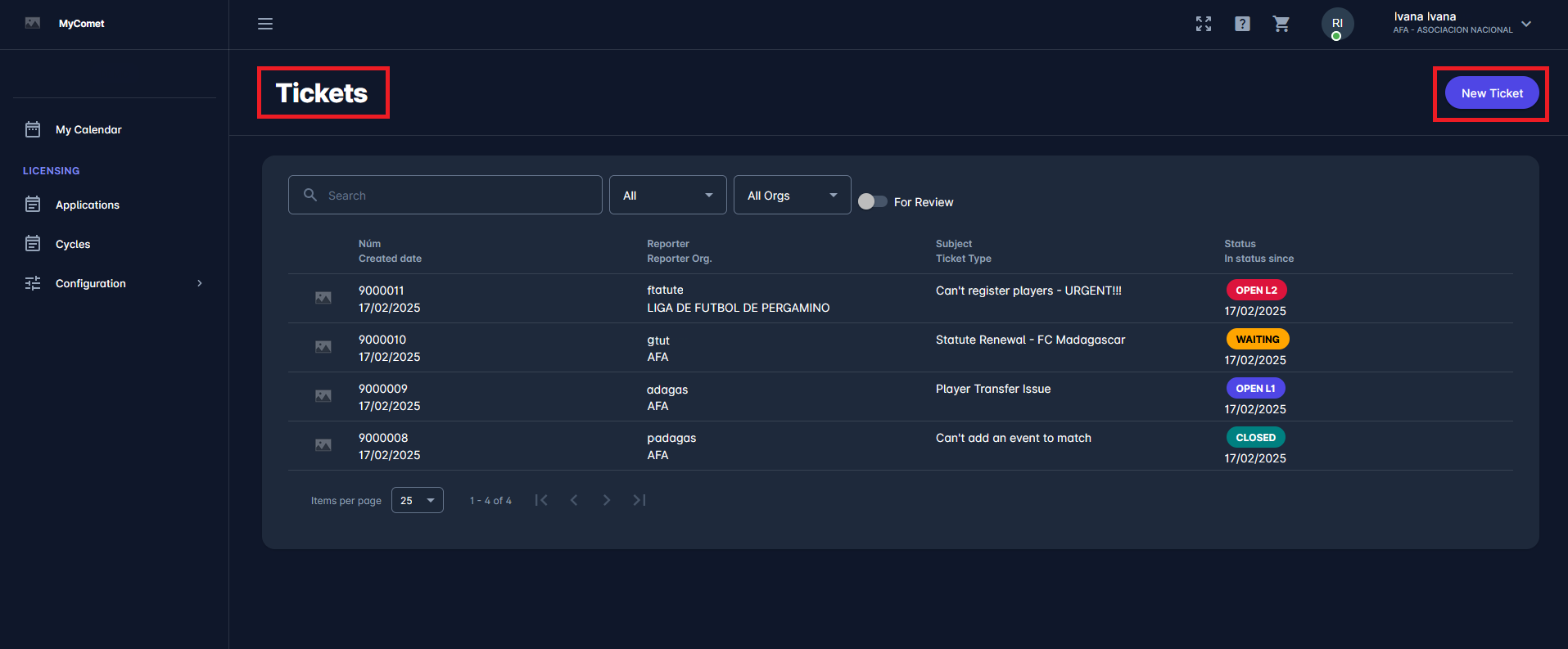This screenshot has height=649, width=1568.
Task: Change items per page dropdown
Action: (x=418, y=500)
